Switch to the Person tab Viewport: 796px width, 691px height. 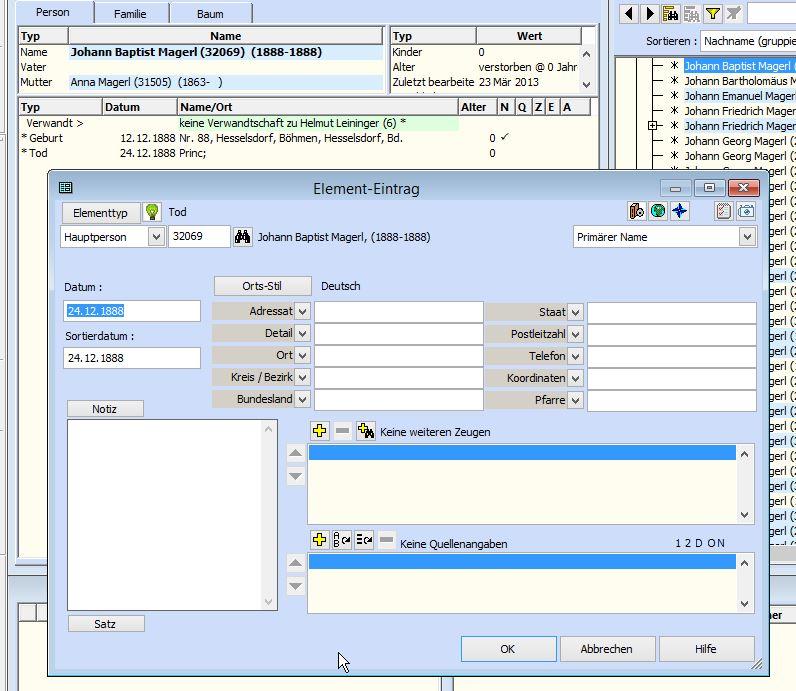pyautogui.click(x=53, y=12)
